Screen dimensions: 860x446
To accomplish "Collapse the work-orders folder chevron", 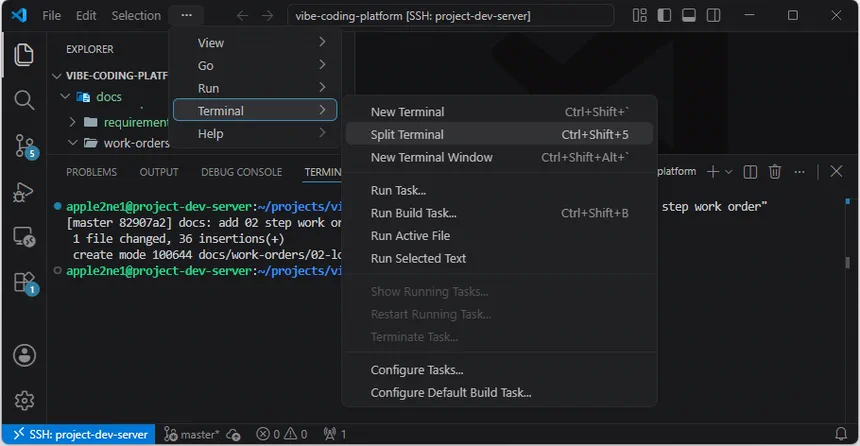I will click(72, 143).
